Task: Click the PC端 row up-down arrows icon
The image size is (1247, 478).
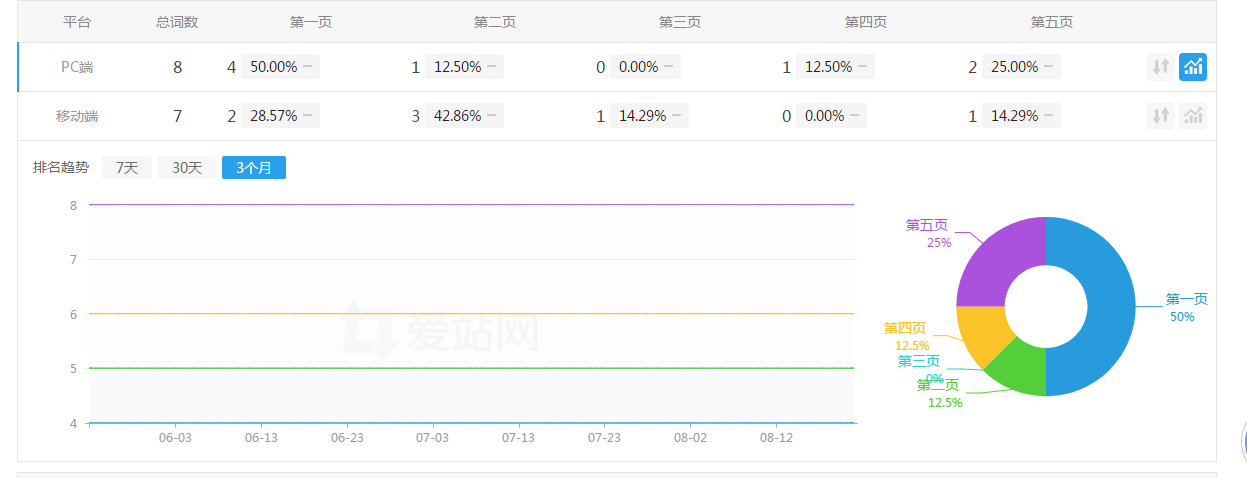Action: [1160, 67]
